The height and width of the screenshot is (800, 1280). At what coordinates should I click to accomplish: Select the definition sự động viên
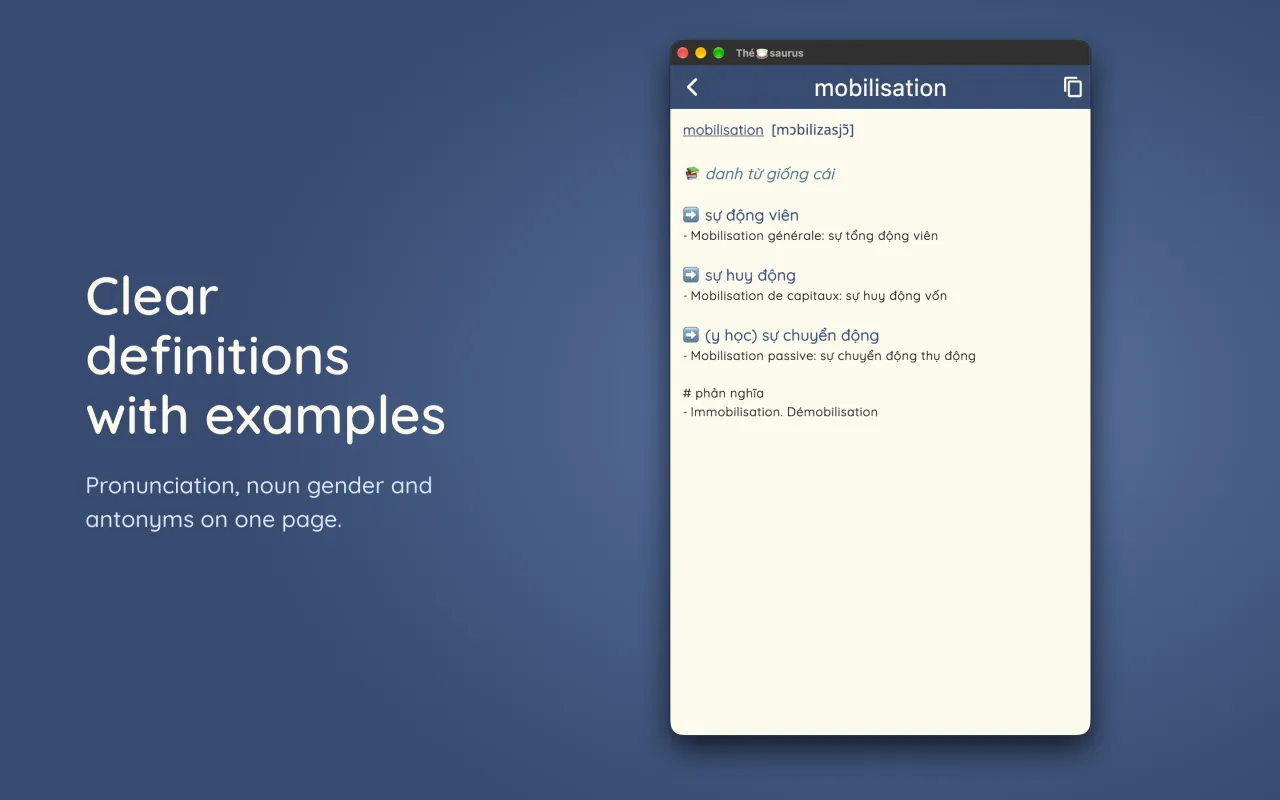pyautogui.click(x=752, y=215)
